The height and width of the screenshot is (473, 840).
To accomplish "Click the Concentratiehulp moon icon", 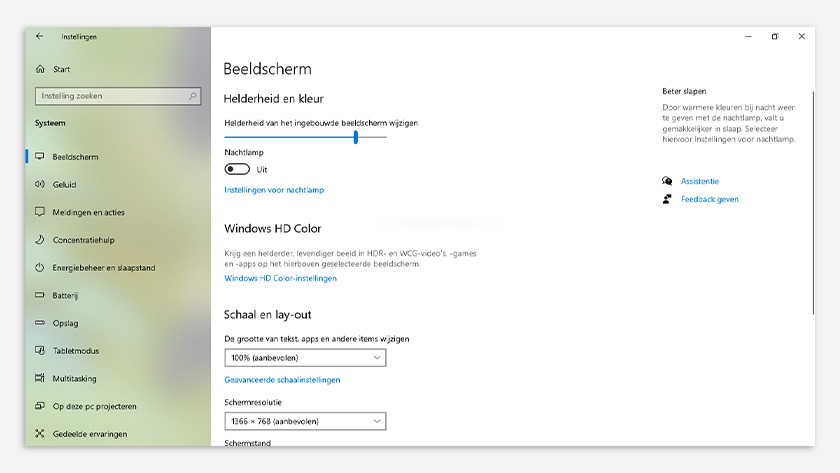I will [x=40, y=240].
